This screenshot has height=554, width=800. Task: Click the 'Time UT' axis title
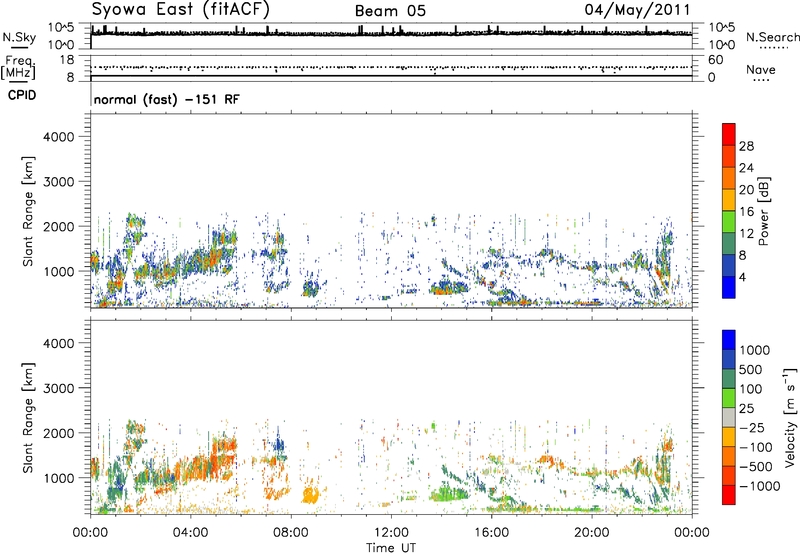click(391, 548)
